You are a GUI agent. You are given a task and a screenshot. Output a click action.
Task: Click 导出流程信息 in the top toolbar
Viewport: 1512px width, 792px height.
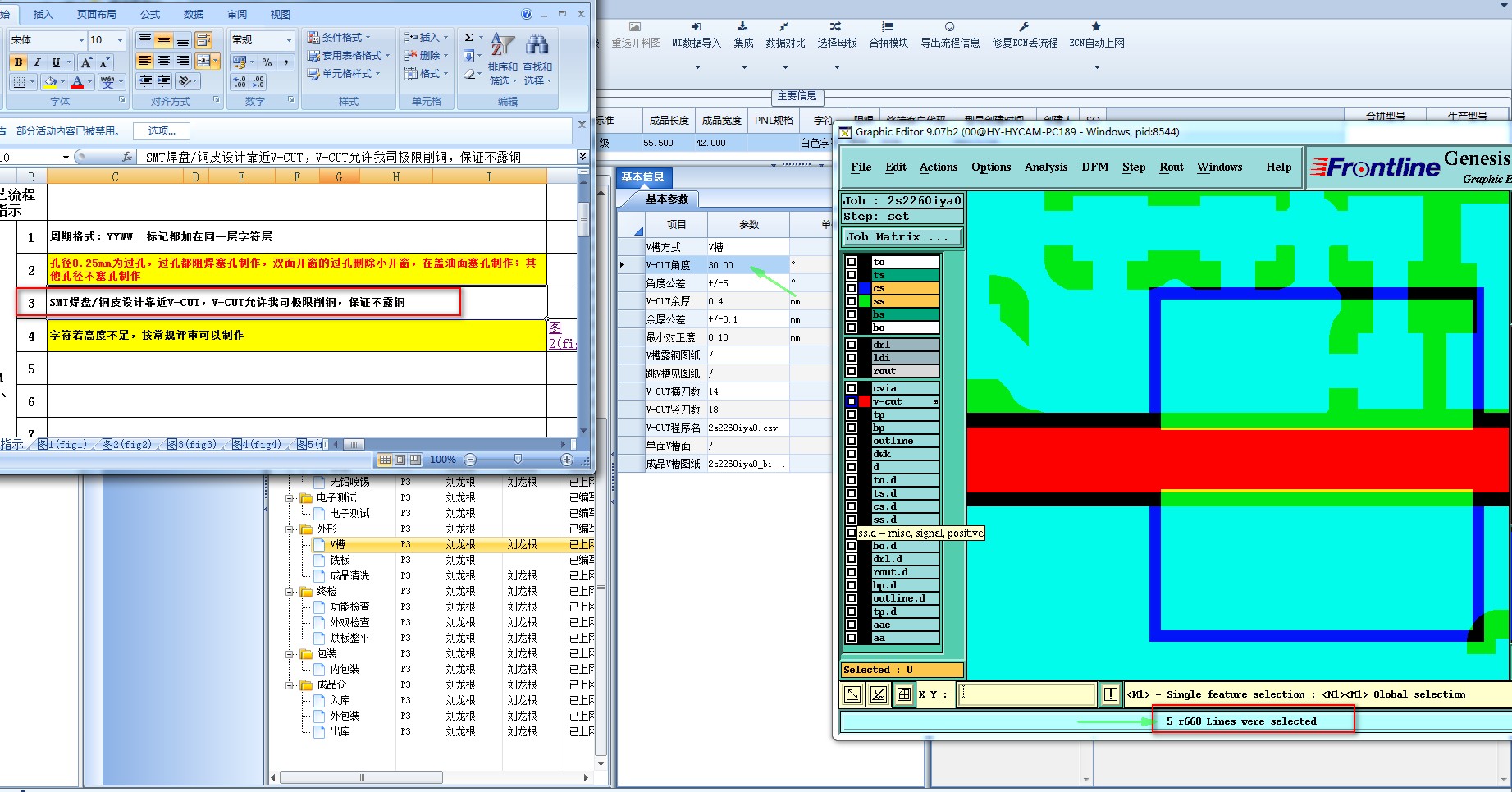tap(950, 35)
